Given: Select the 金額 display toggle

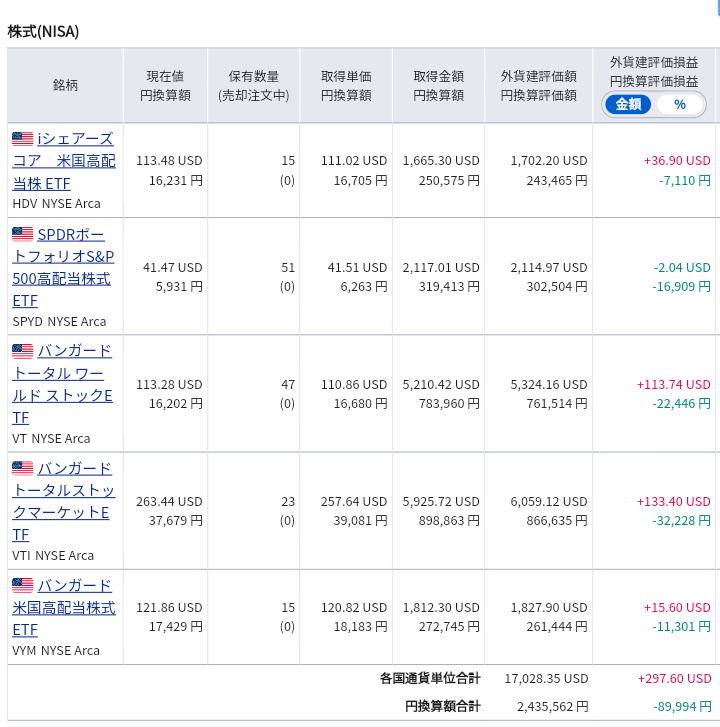Looking at the screenshot, I should click(x=629, y=104).
